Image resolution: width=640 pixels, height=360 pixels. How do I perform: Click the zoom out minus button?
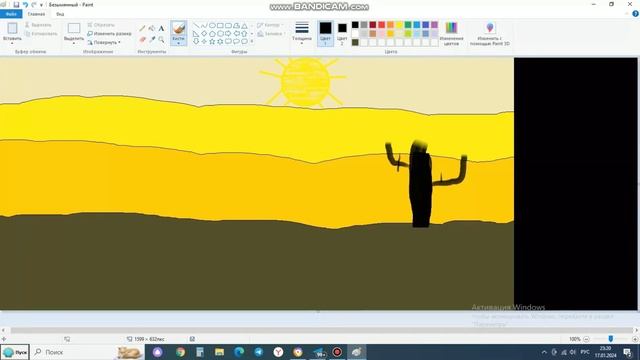tap(586, 339)
